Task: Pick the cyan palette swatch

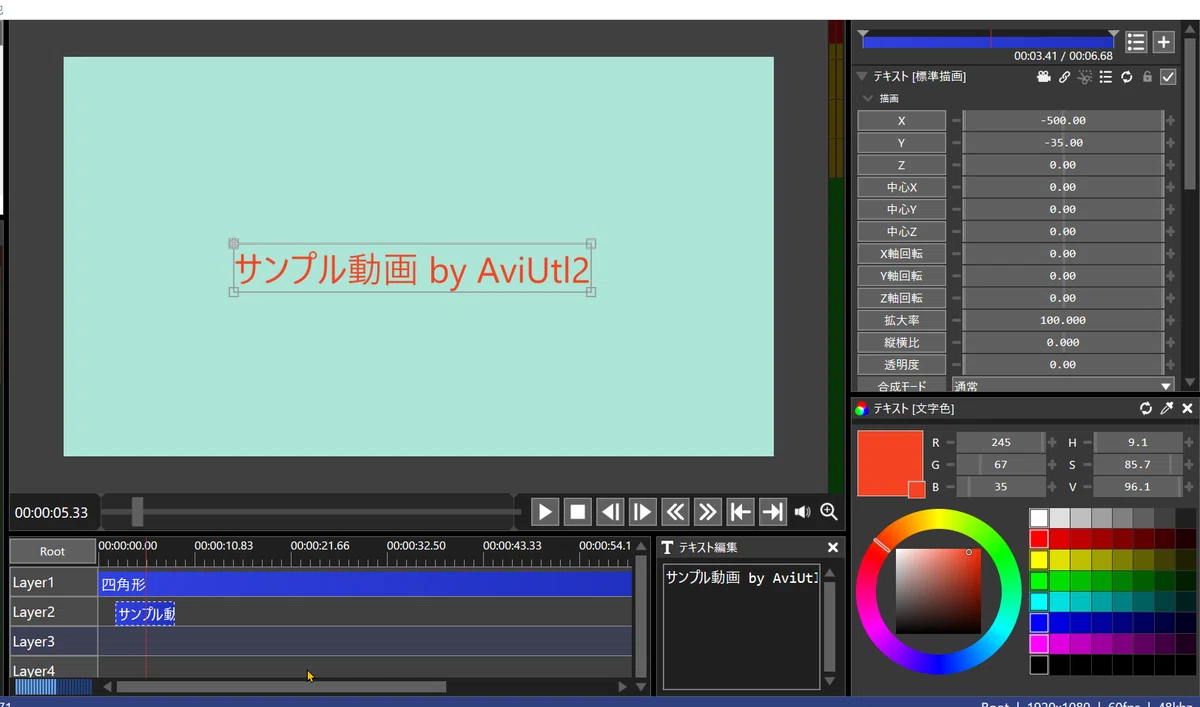Action: click(x=1039, y=602)
